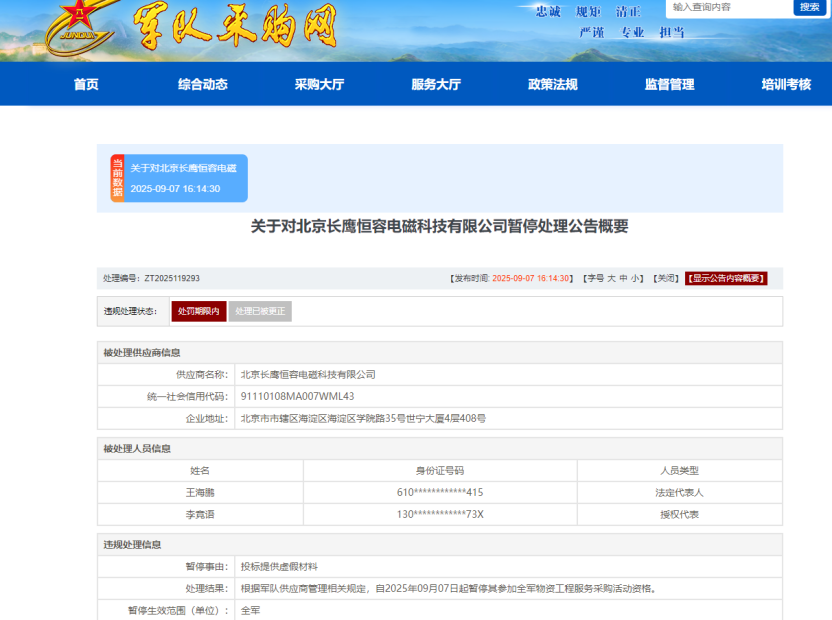This screenshot has height=620, width=832.
Task: Click the 法定代表人 cell
Action: [x=679, y=493]
